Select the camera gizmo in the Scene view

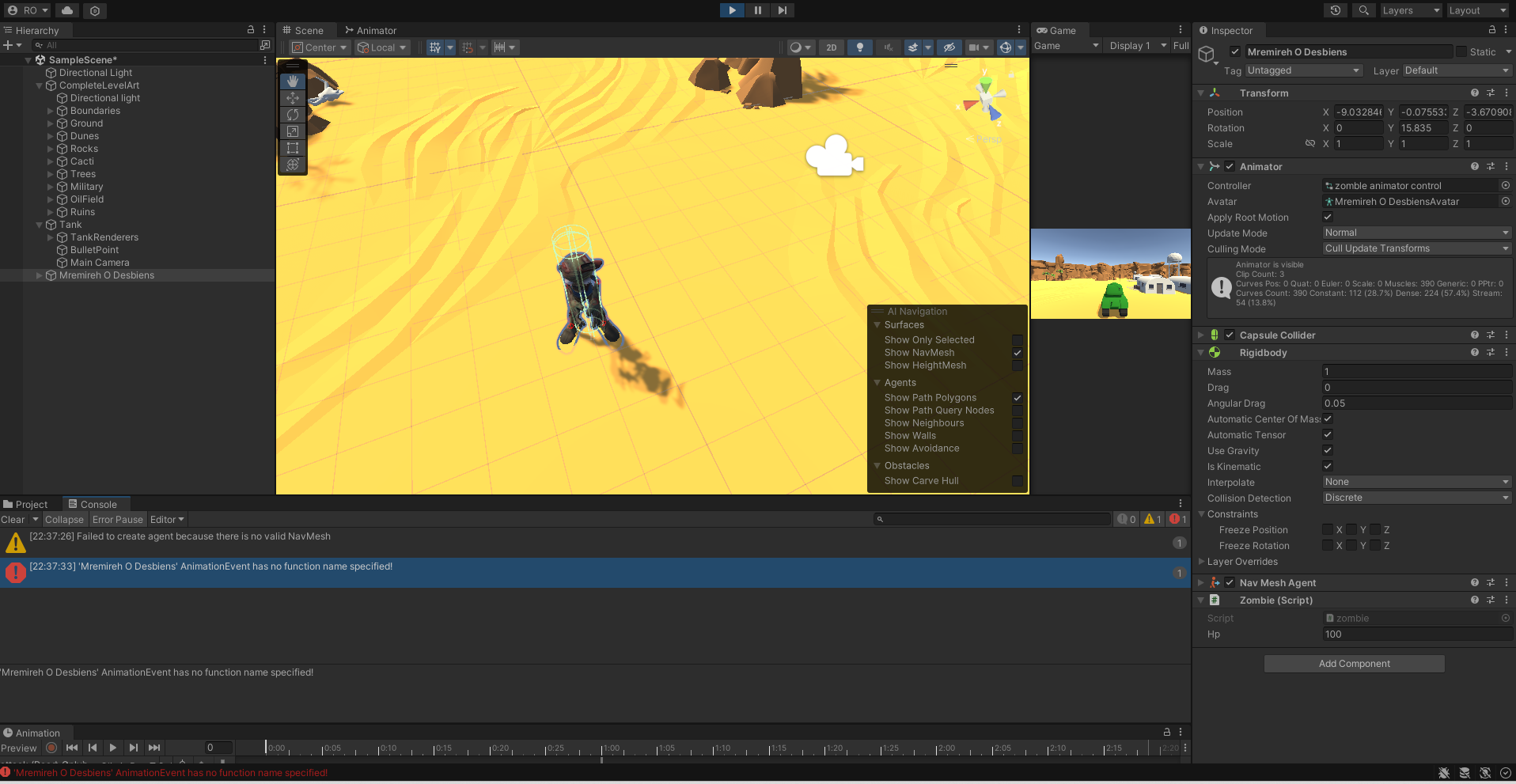pyautogui.click(x=835, y=156)
